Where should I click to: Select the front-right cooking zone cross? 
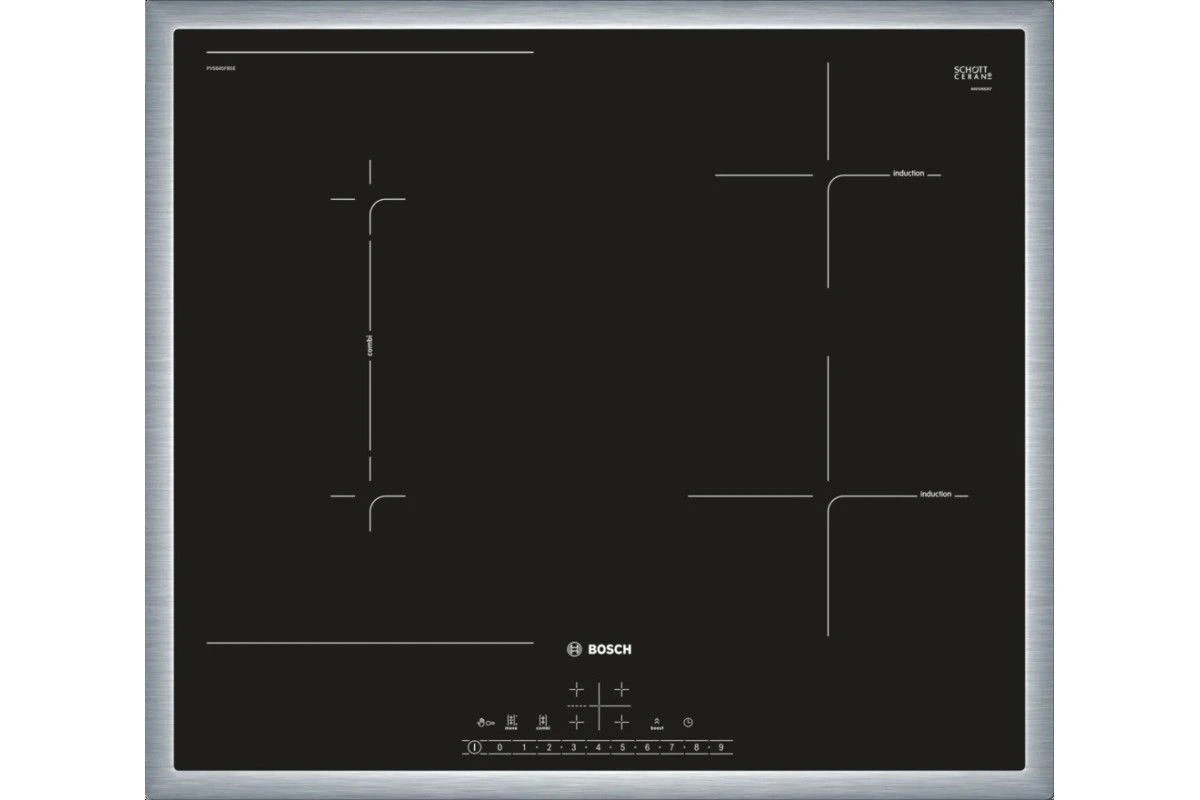coord(621,722)
